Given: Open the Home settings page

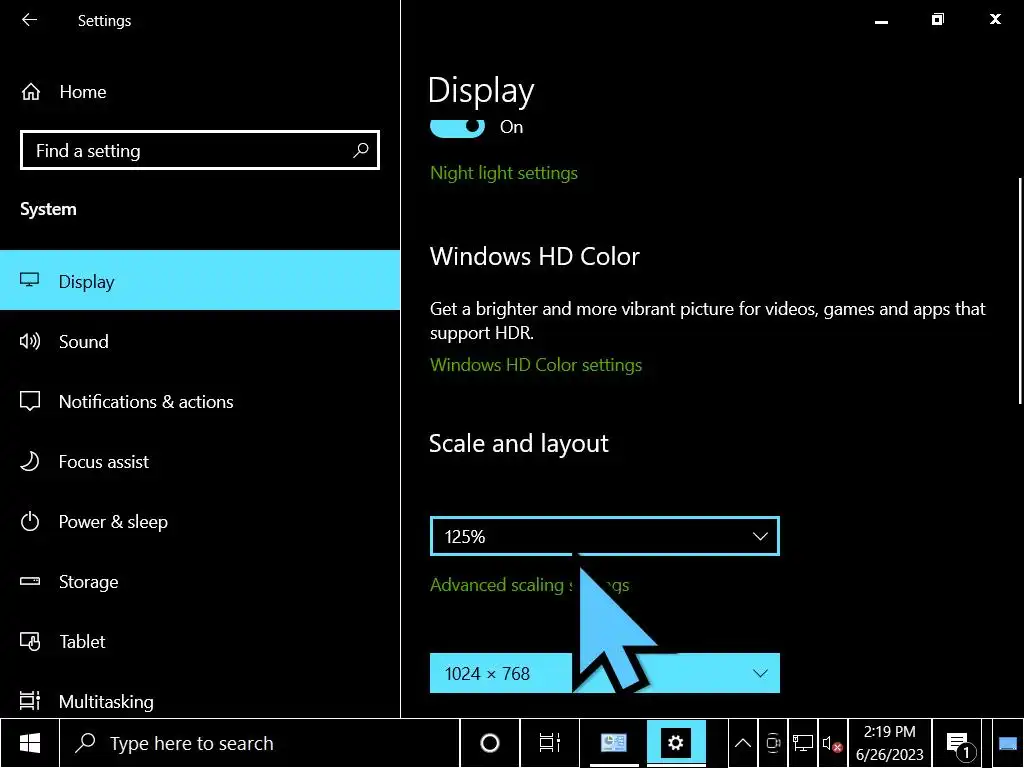Looking at the screenshot, I should 200,92.
